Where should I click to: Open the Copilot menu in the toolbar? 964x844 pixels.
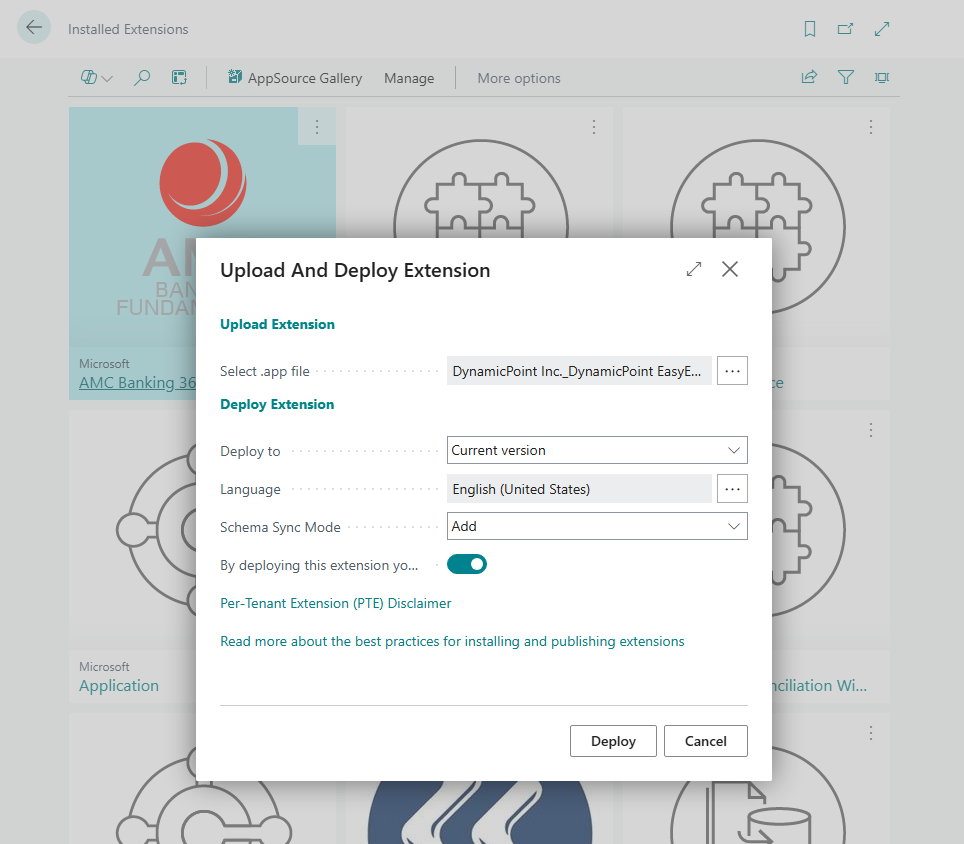97,77
